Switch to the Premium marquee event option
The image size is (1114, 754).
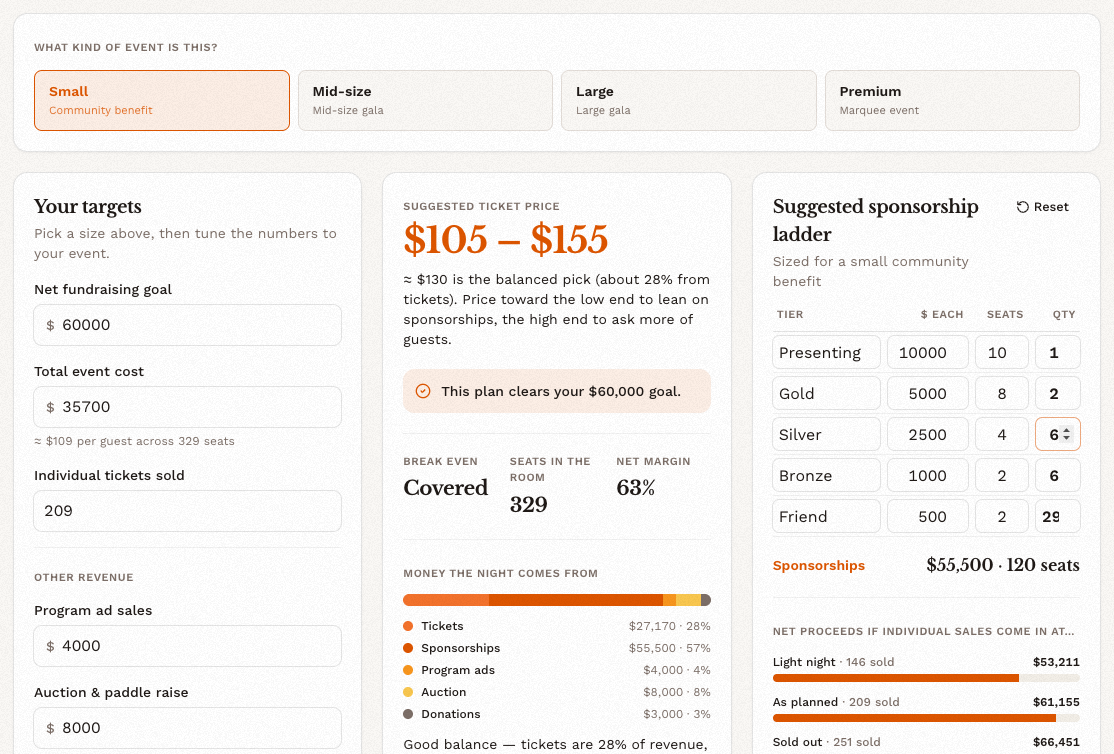952,100
